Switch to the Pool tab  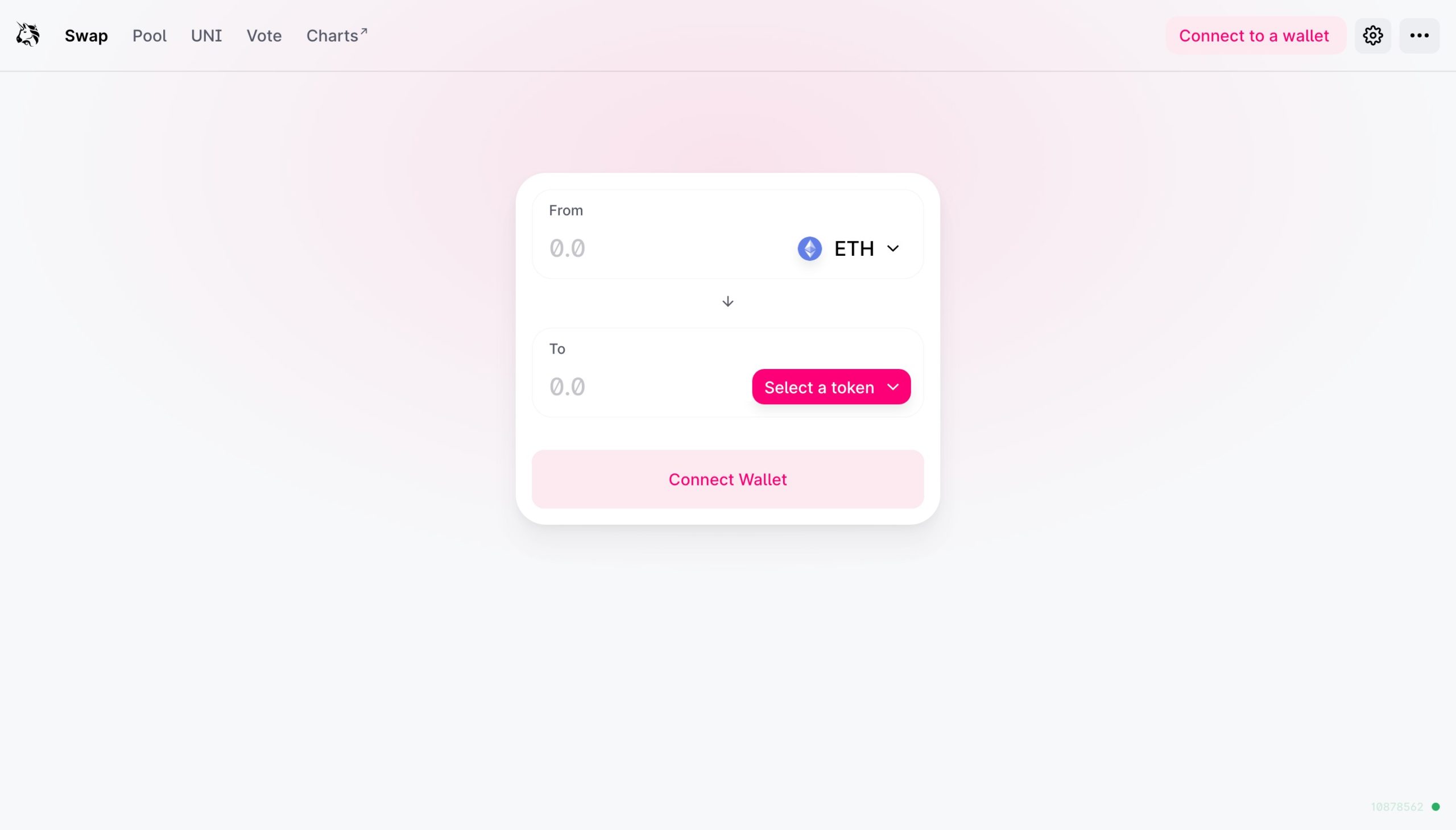point(149,34)
